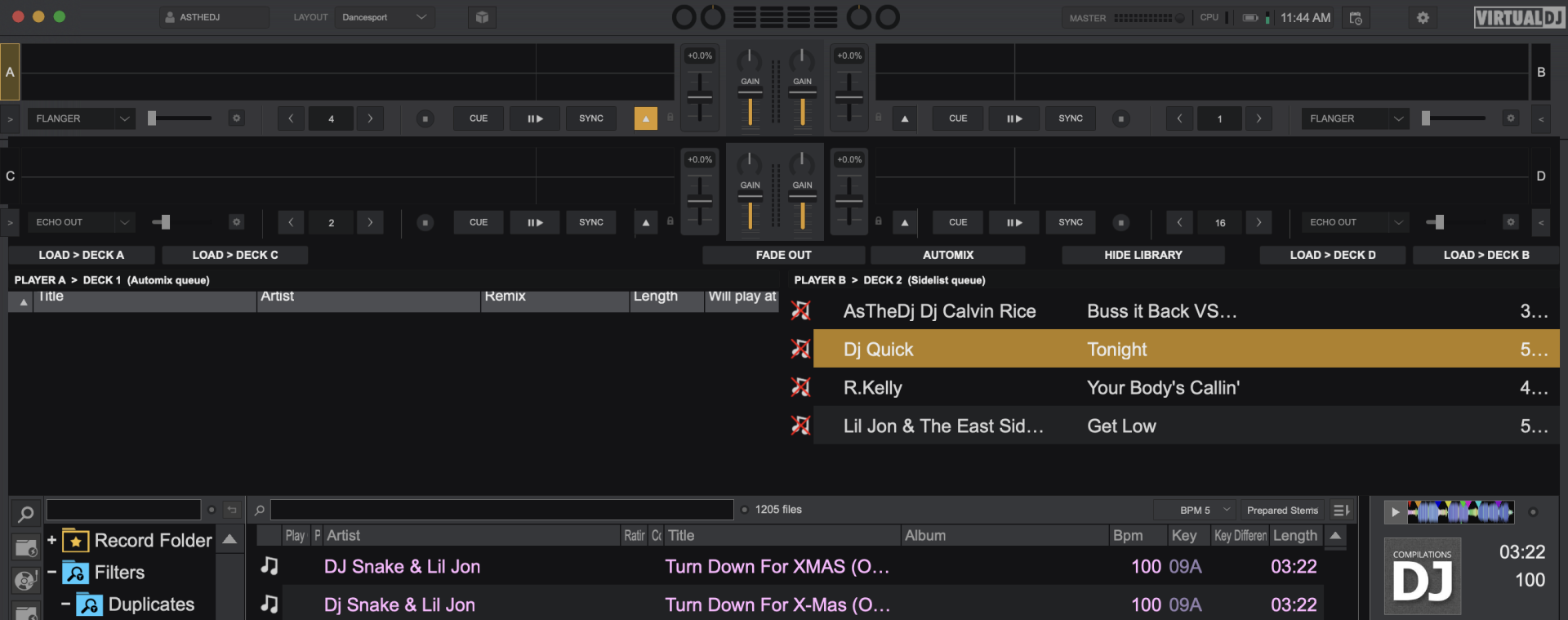Decrease deck A loop size with left arrow
The width and height of the screenshot is (1568, 620).
click(291, 118)
